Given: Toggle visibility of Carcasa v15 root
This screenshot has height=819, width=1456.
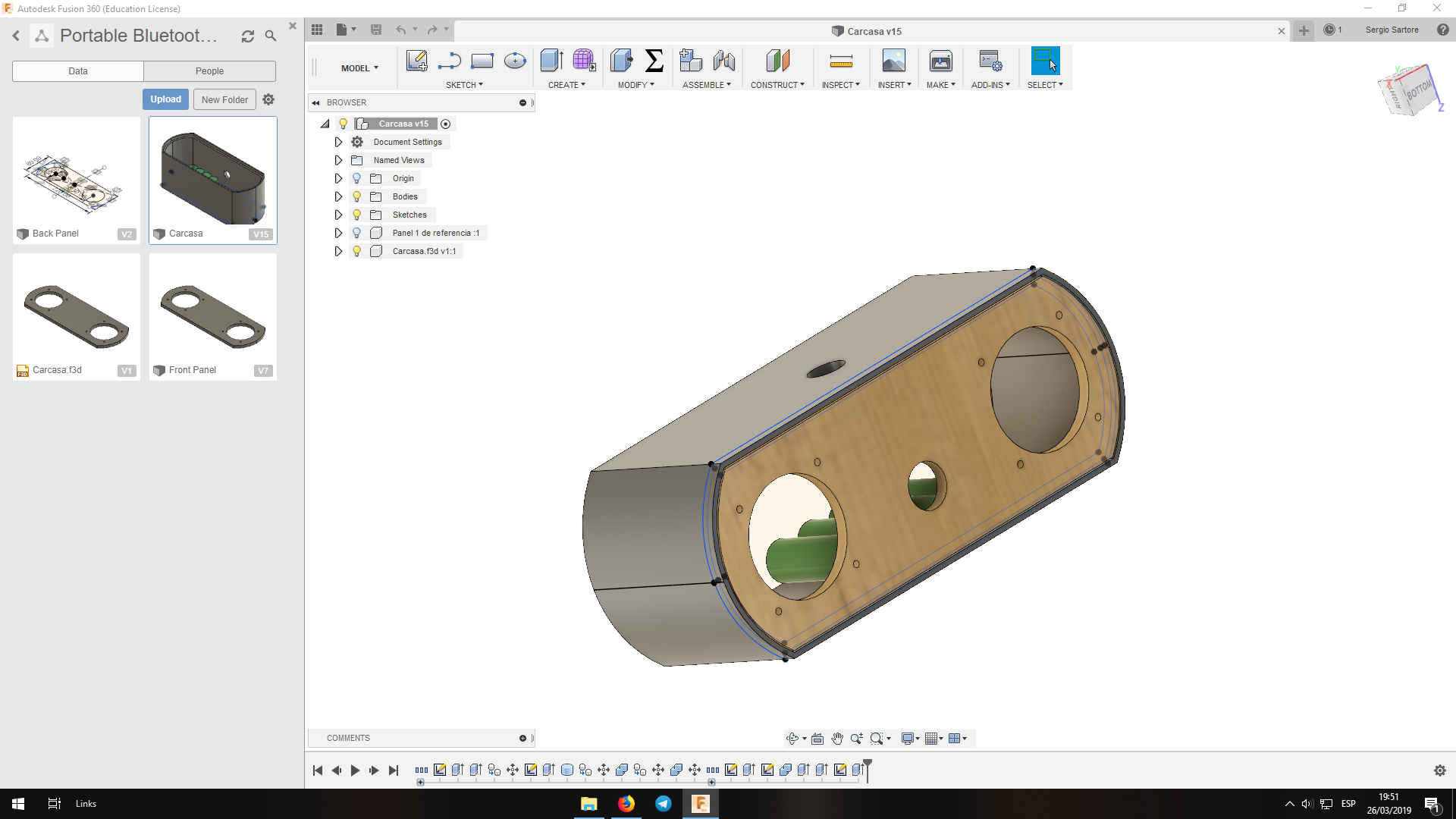Looking at the screenshot, I should (344, 124).
